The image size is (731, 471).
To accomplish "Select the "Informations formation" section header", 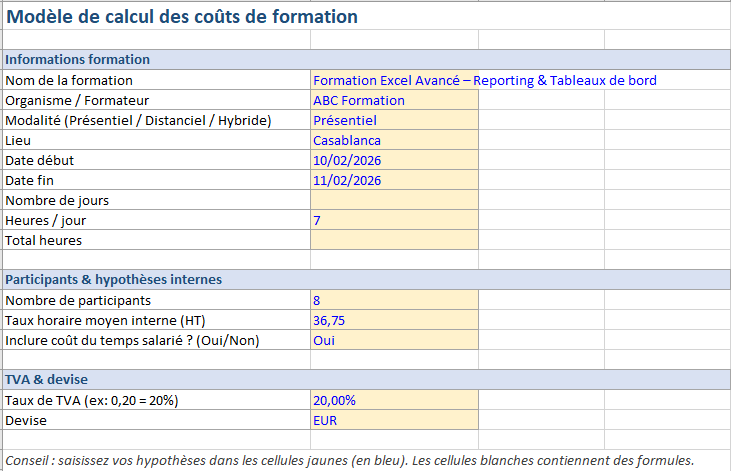I will (78, 60).
